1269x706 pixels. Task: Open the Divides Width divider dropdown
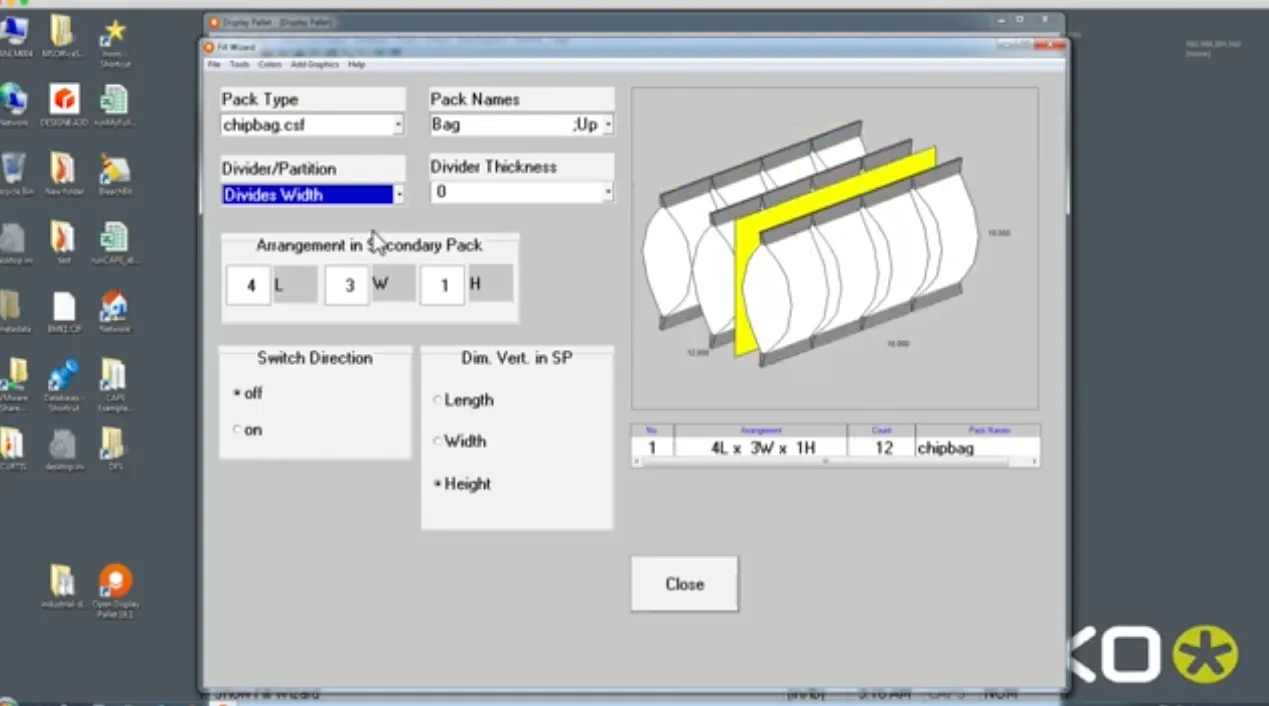[397, 192]
